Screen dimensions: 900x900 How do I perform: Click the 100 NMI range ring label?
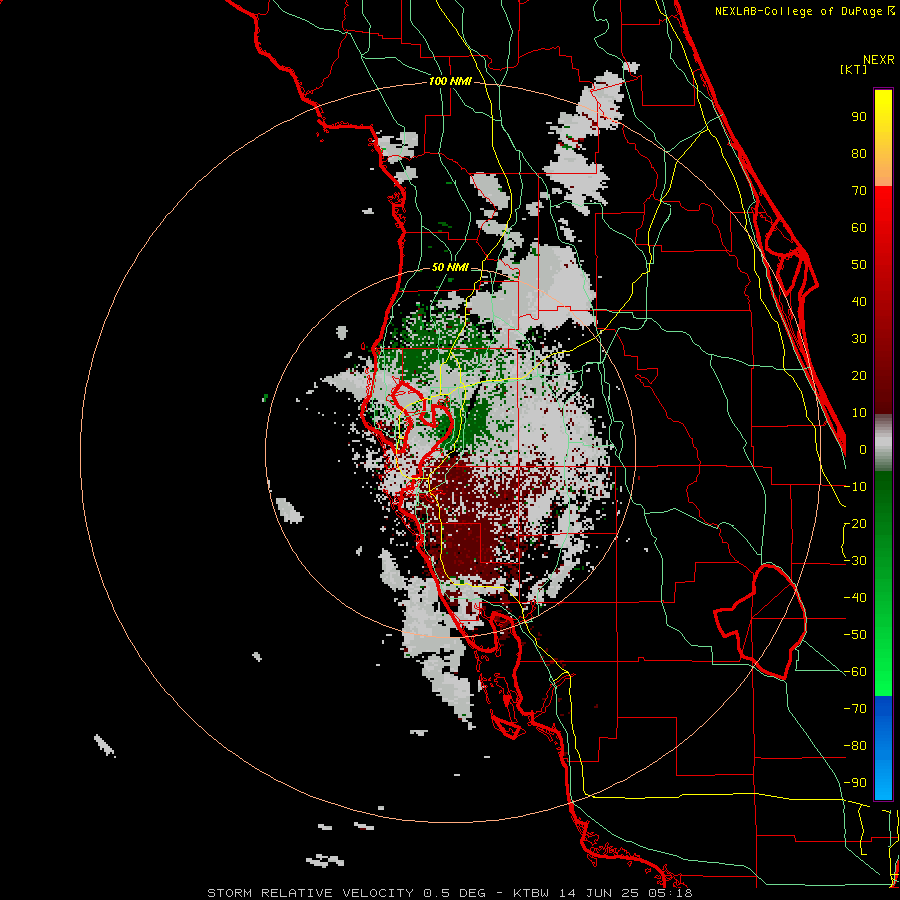[450, 82]
